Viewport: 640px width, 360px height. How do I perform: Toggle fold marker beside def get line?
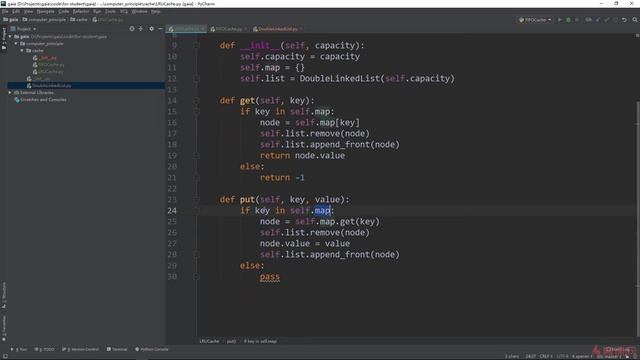(196, 100)
